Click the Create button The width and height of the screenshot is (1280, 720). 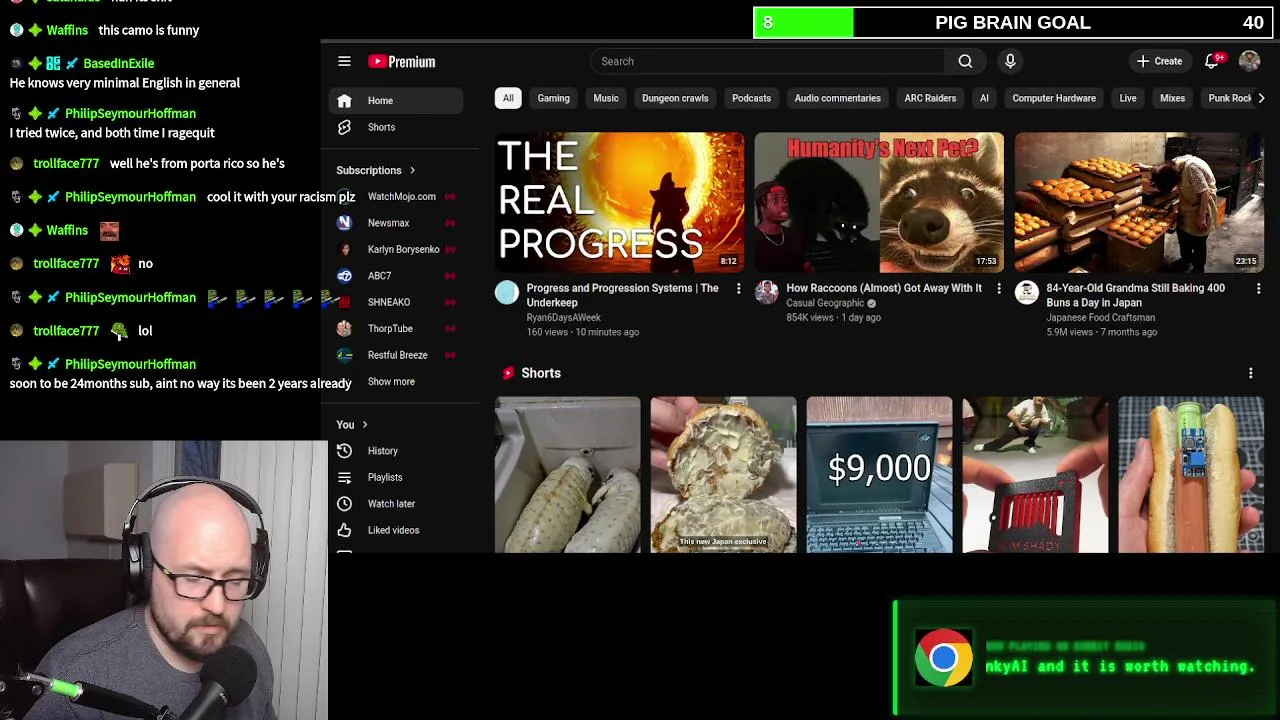pyautogui.click(x=1159, y=61)
